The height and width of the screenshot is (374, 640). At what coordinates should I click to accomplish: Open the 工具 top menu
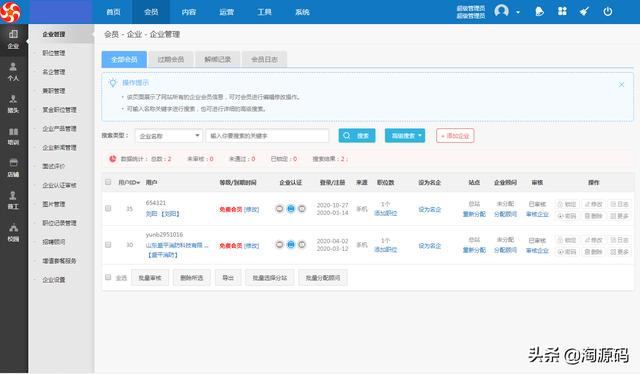[x=264, y=12]
